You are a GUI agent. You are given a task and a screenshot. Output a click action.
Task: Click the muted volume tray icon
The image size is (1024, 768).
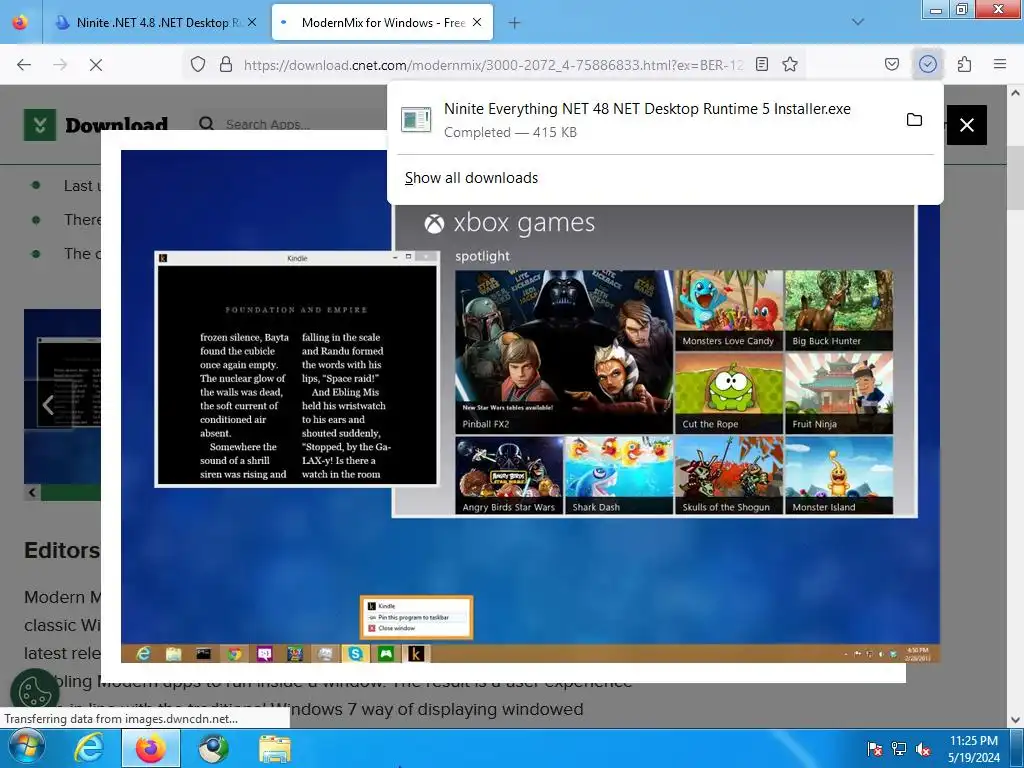[x=923, y=748]
